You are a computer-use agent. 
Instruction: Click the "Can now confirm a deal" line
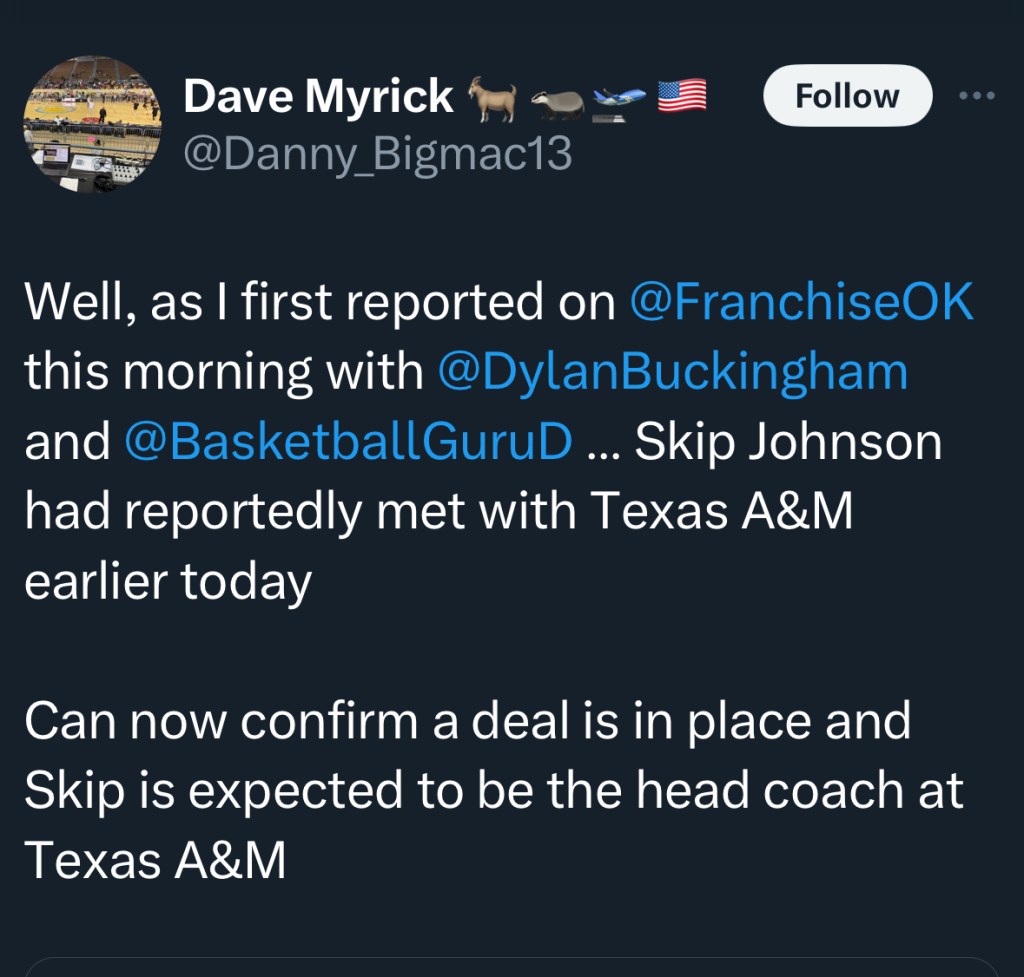(x=467, y=721)
